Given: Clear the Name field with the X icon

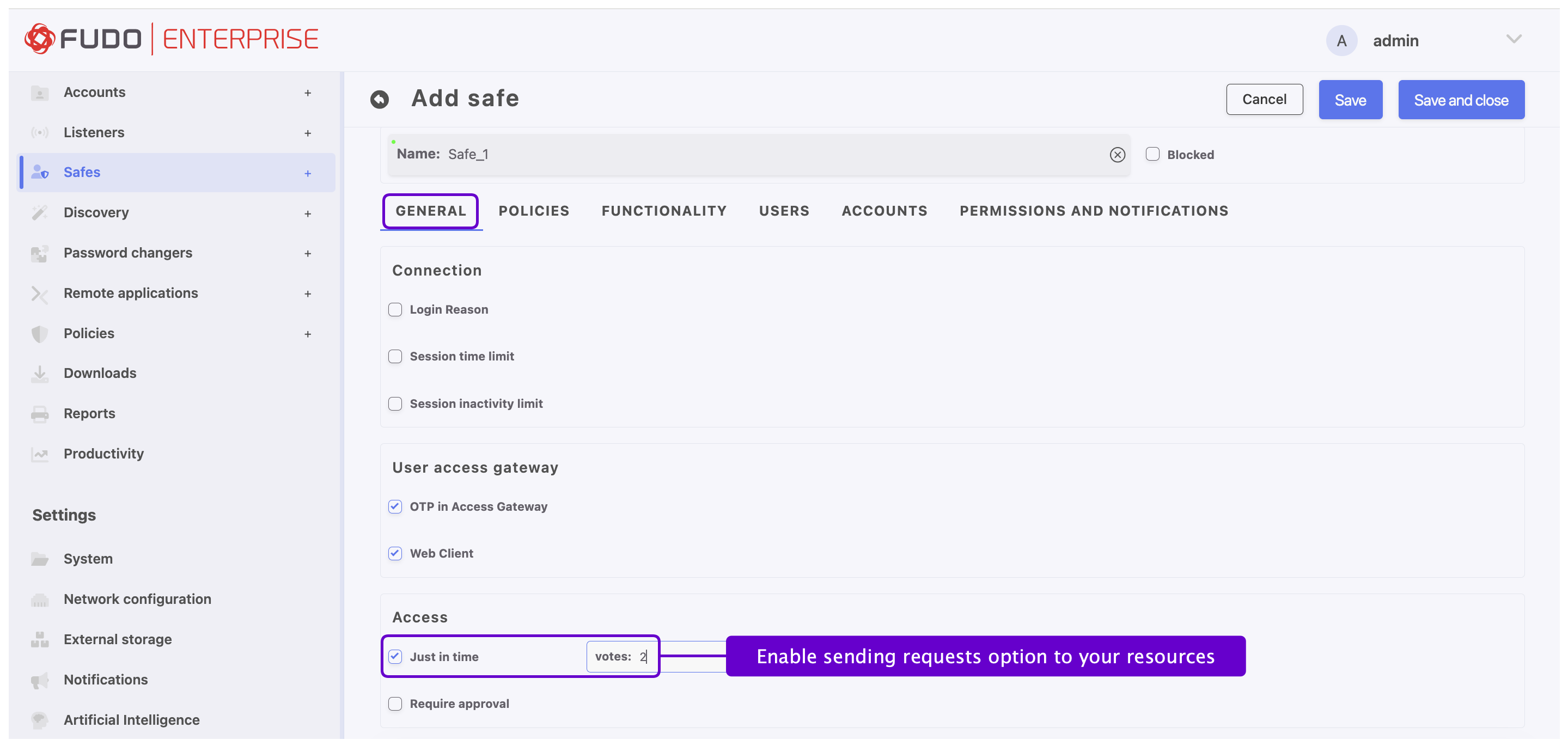Looking at the screenshot, I should point(1117,155).
